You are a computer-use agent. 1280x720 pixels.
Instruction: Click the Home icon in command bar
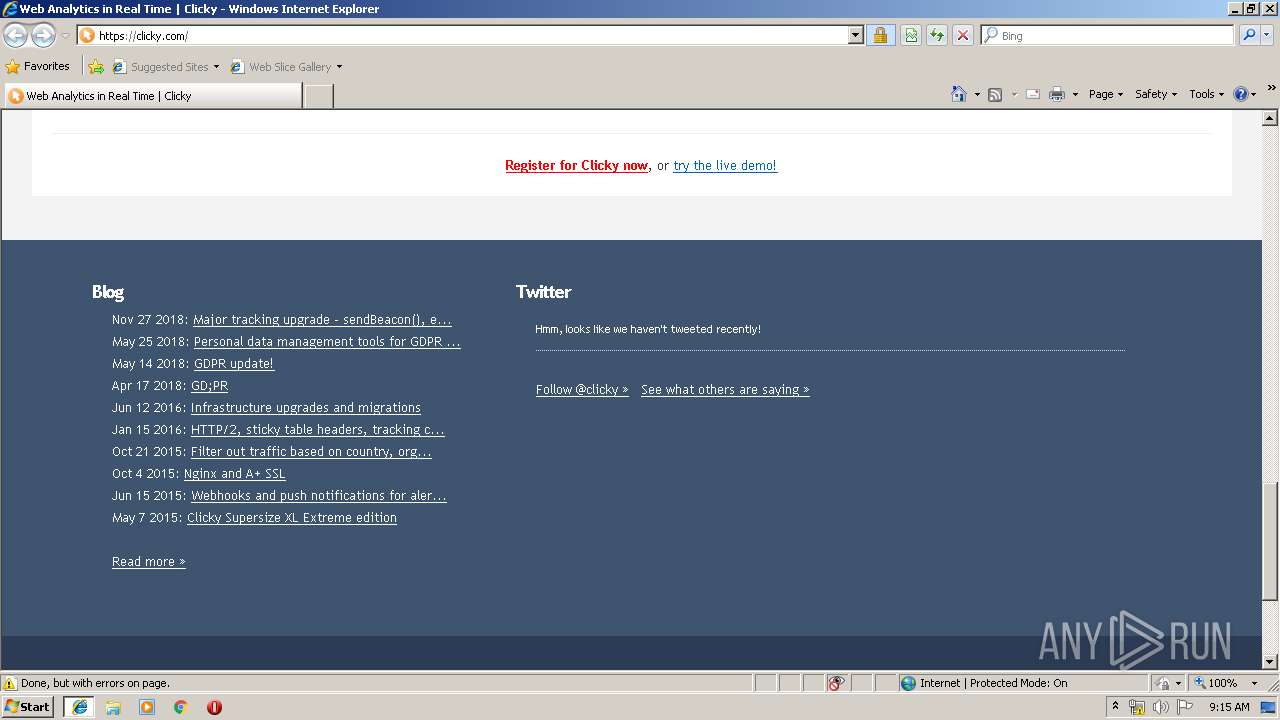(959, 94)
